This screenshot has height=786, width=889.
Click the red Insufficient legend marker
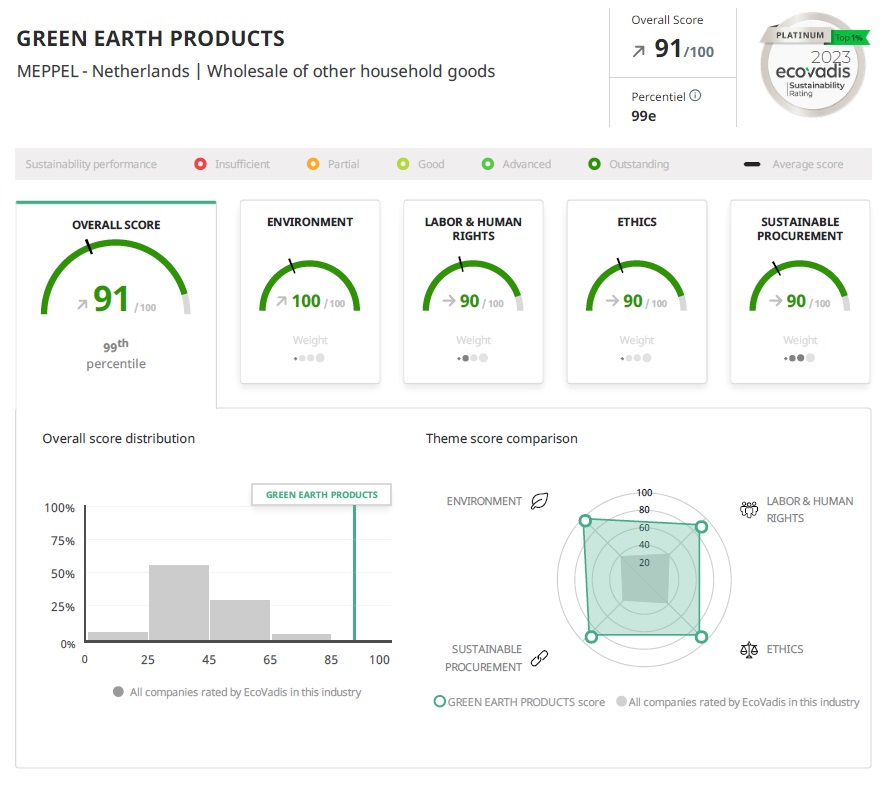click(200, 164)
